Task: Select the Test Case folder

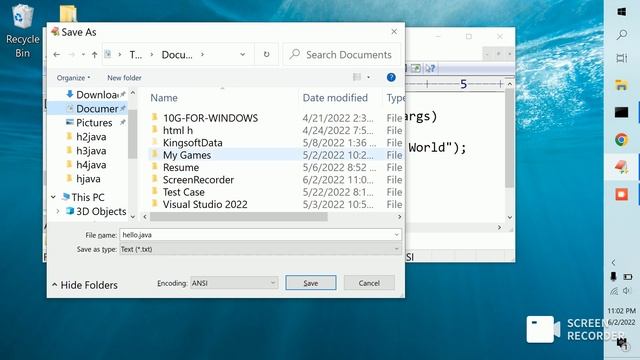Action: click(184, 192)
